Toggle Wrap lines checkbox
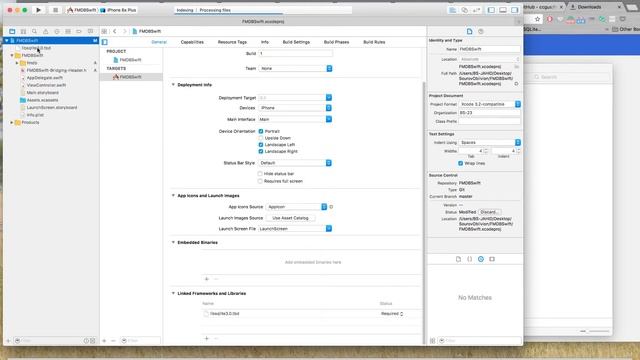 [460, 163]
